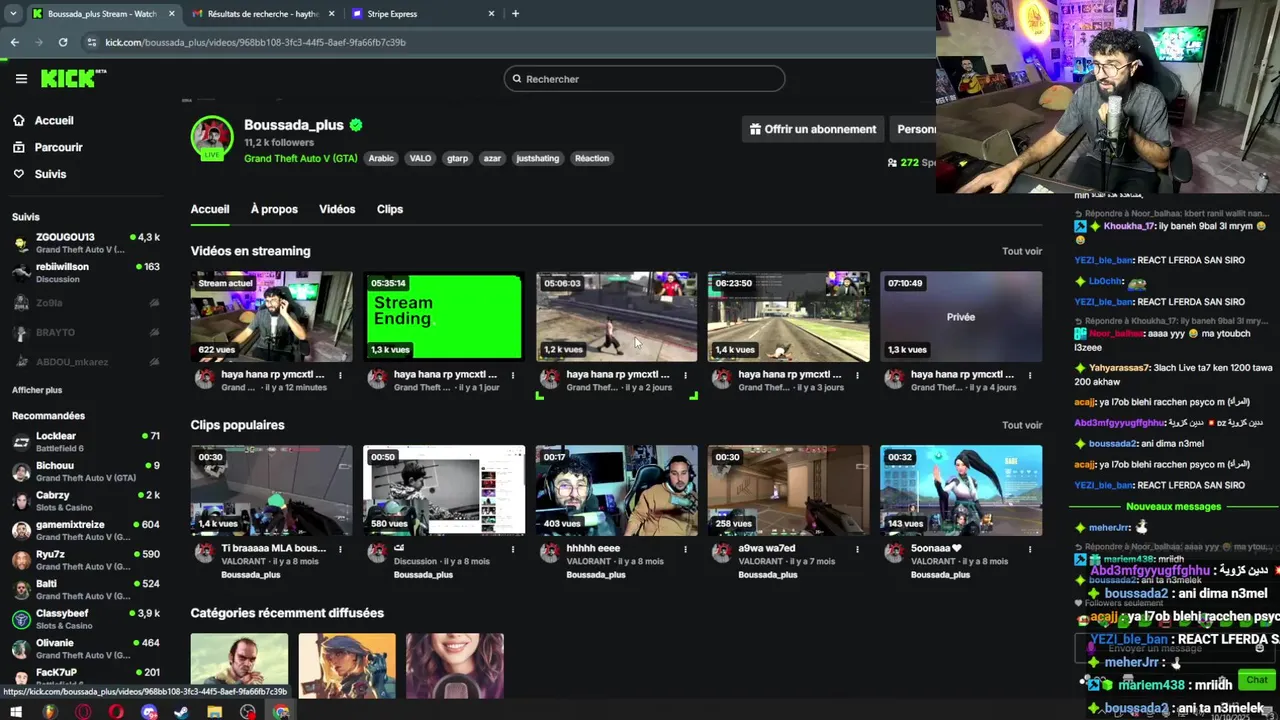The image size is (1280, 720).
Task: Open the 5oonaaa clip thumbnail
Action: click(x=961, y=490)
